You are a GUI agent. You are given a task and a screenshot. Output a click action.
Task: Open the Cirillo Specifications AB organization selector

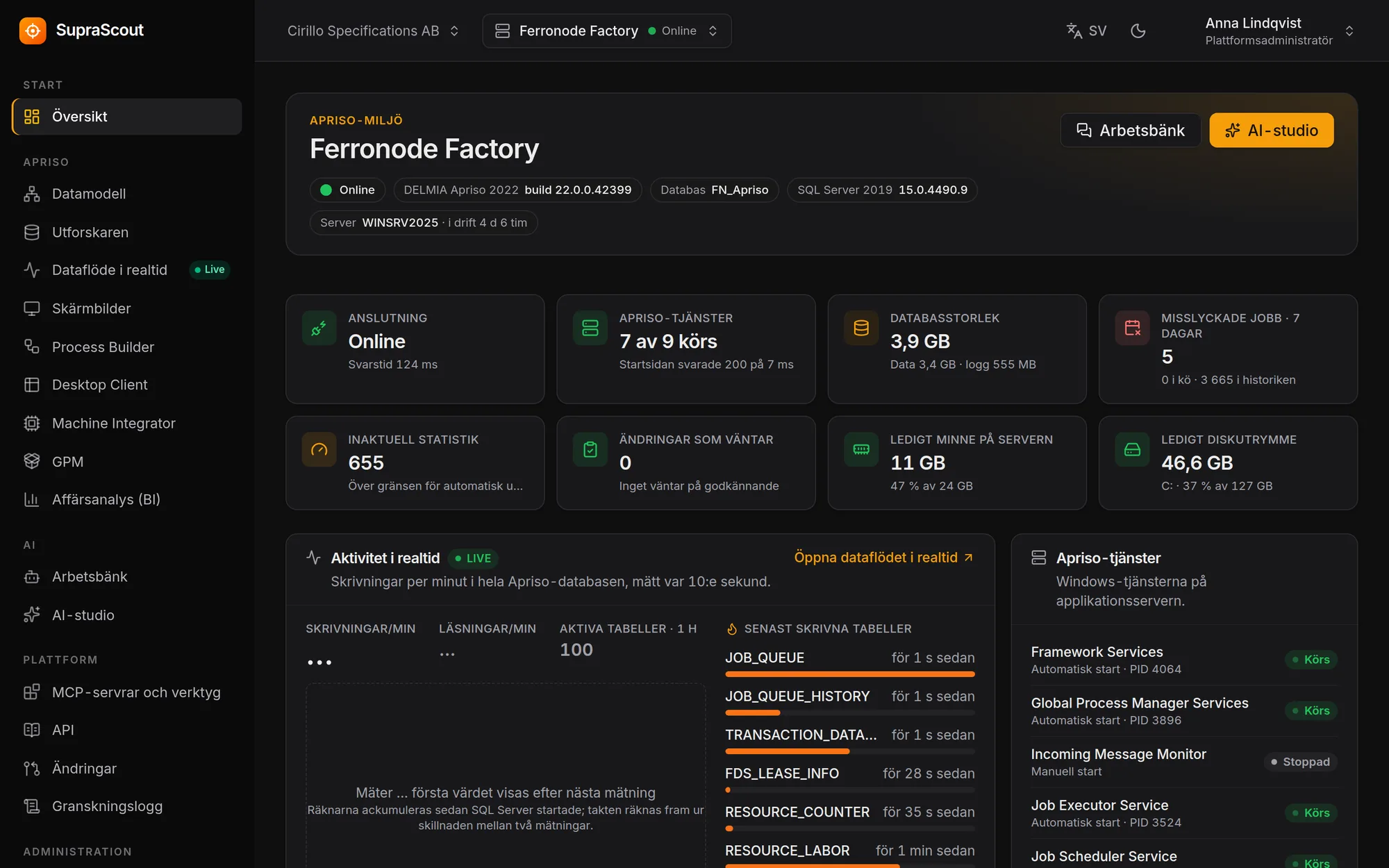coord(374,31)
